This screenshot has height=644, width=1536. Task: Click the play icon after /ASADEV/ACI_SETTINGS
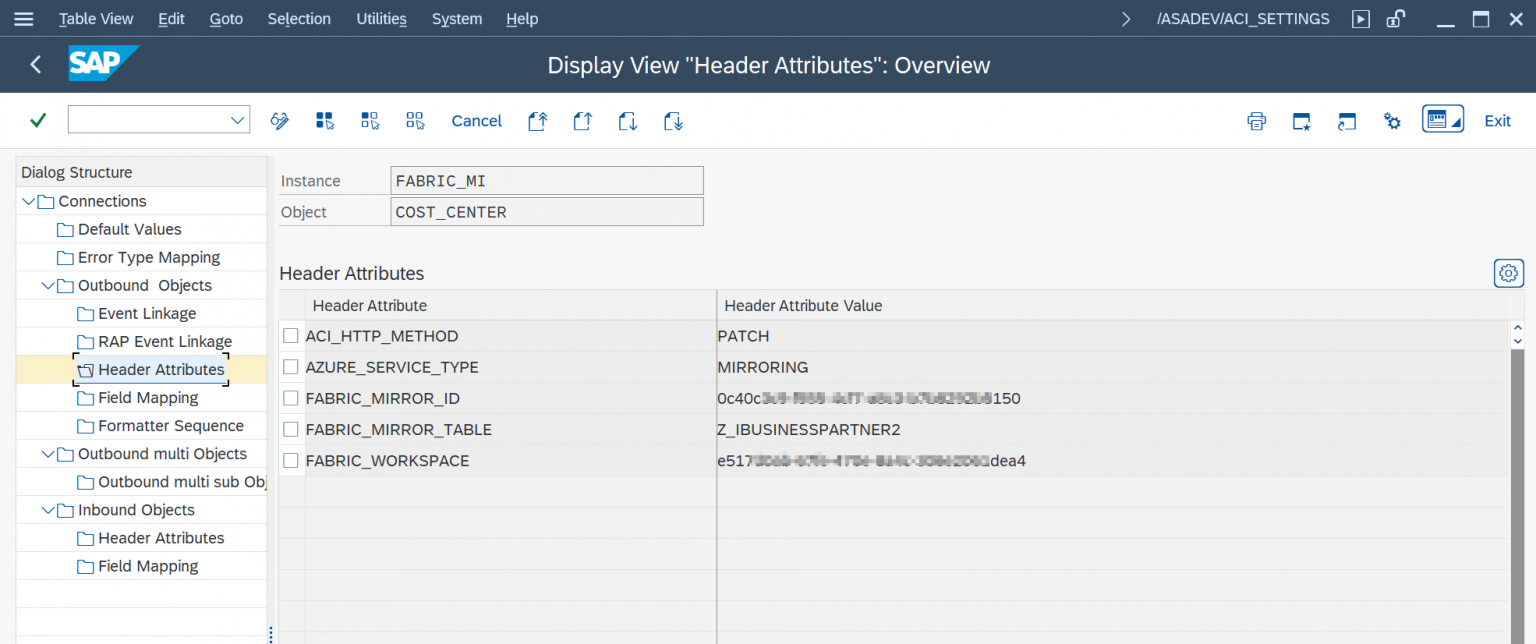[1360, 19]
